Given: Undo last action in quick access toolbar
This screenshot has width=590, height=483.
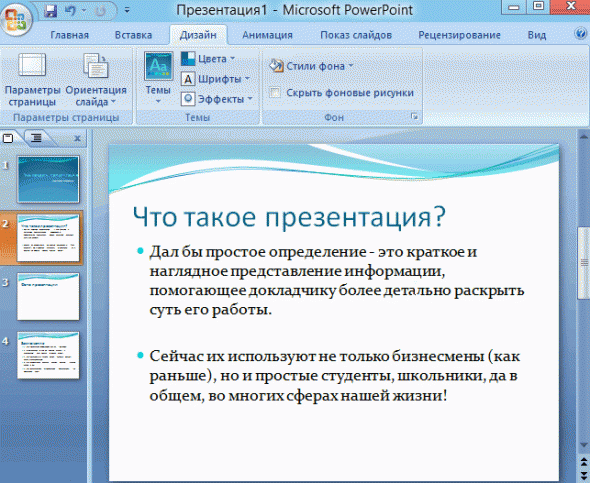Looking at the screenshot, I should tap(70, 11).
